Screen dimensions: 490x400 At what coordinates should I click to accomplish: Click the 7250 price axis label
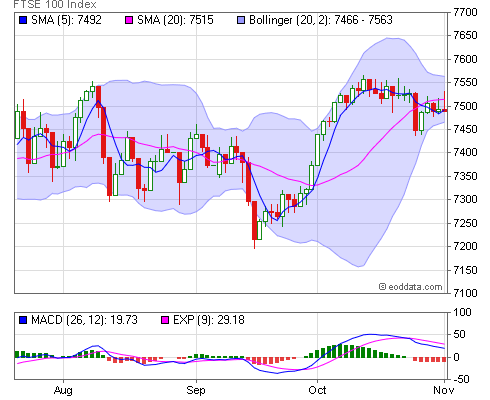(x=465, y=223)
